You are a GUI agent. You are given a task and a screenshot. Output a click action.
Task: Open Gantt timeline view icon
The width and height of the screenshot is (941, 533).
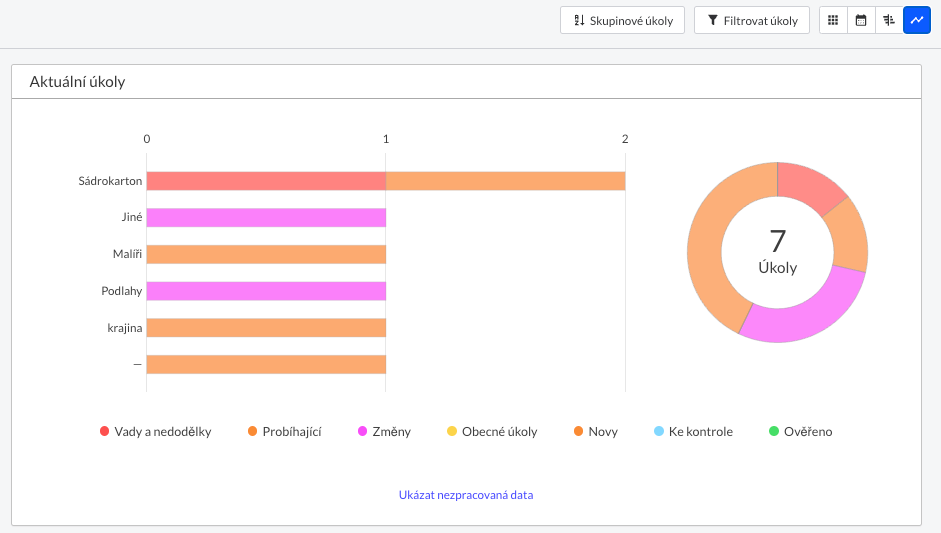tap(889, 20)
